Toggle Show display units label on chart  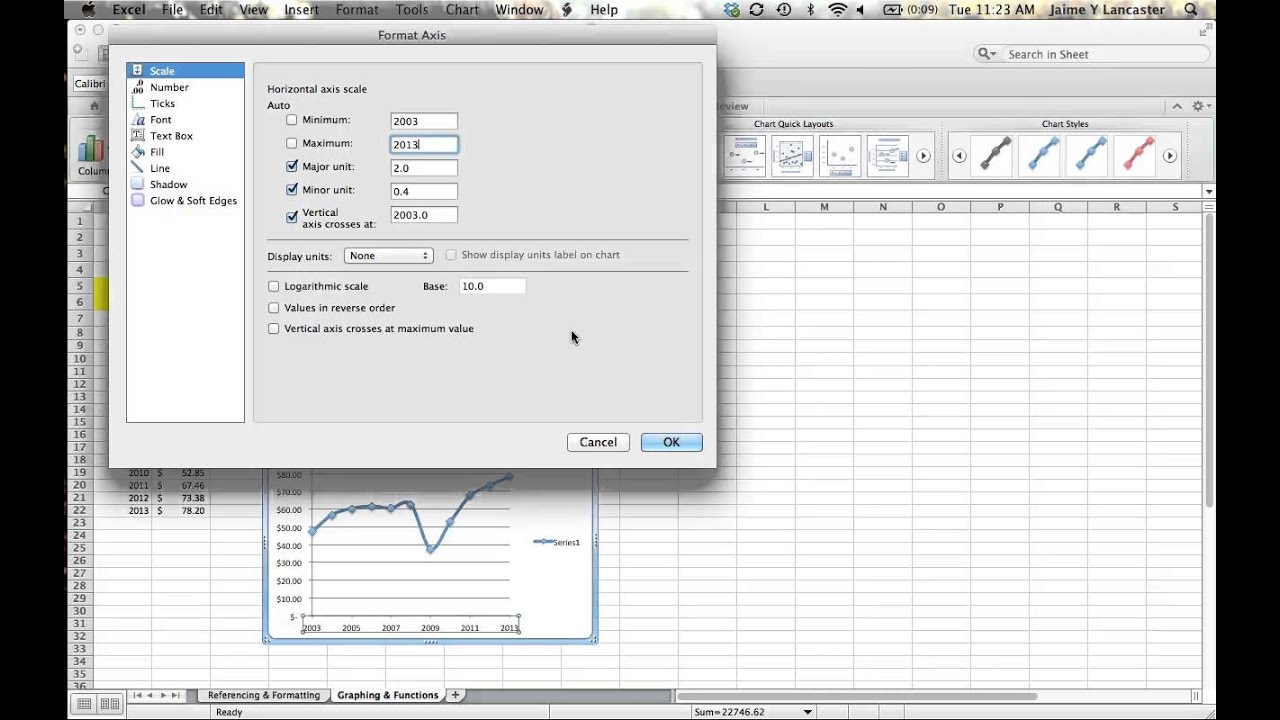451,255
